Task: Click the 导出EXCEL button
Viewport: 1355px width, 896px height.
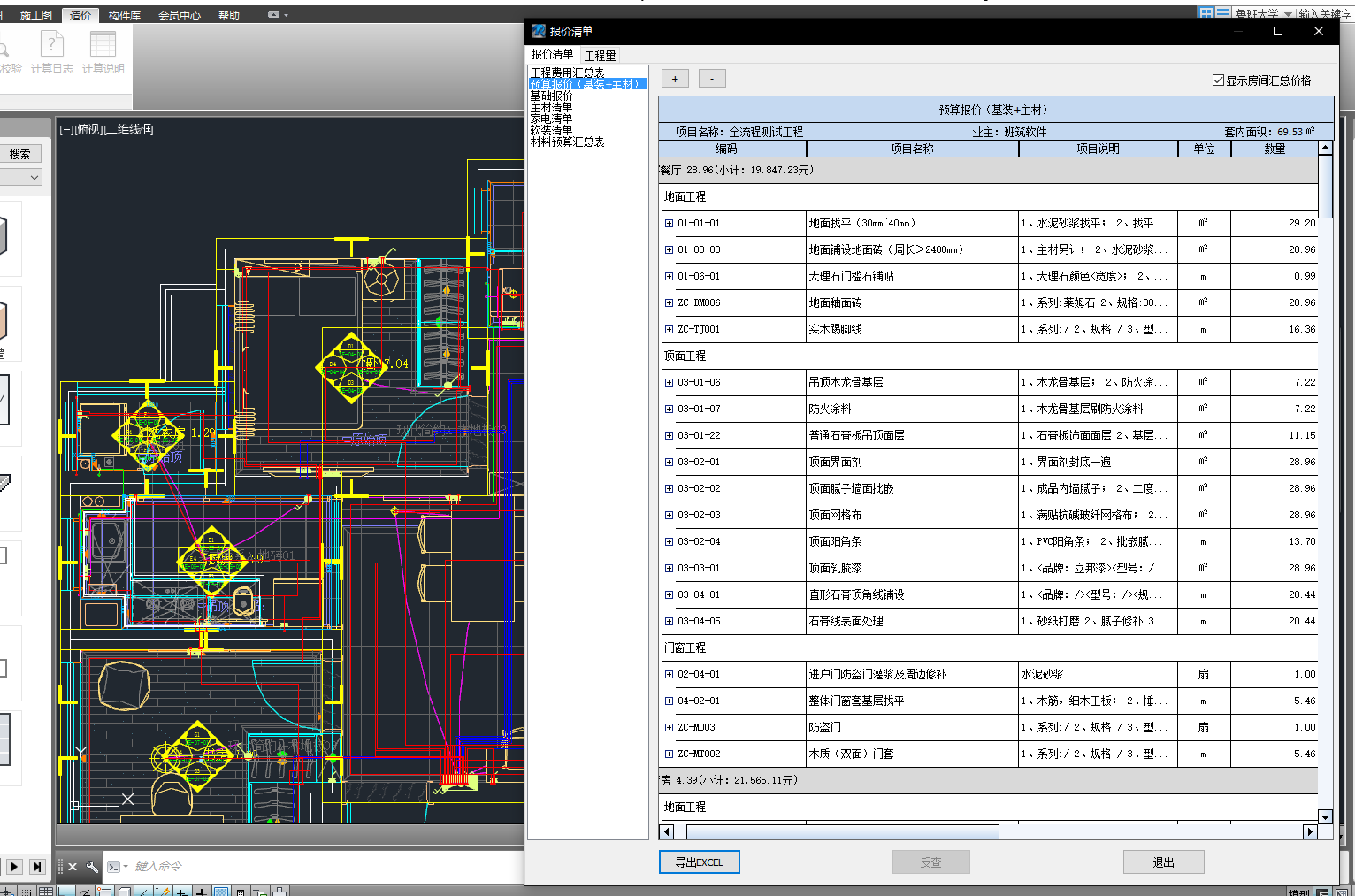Action: tap(699, 862)
